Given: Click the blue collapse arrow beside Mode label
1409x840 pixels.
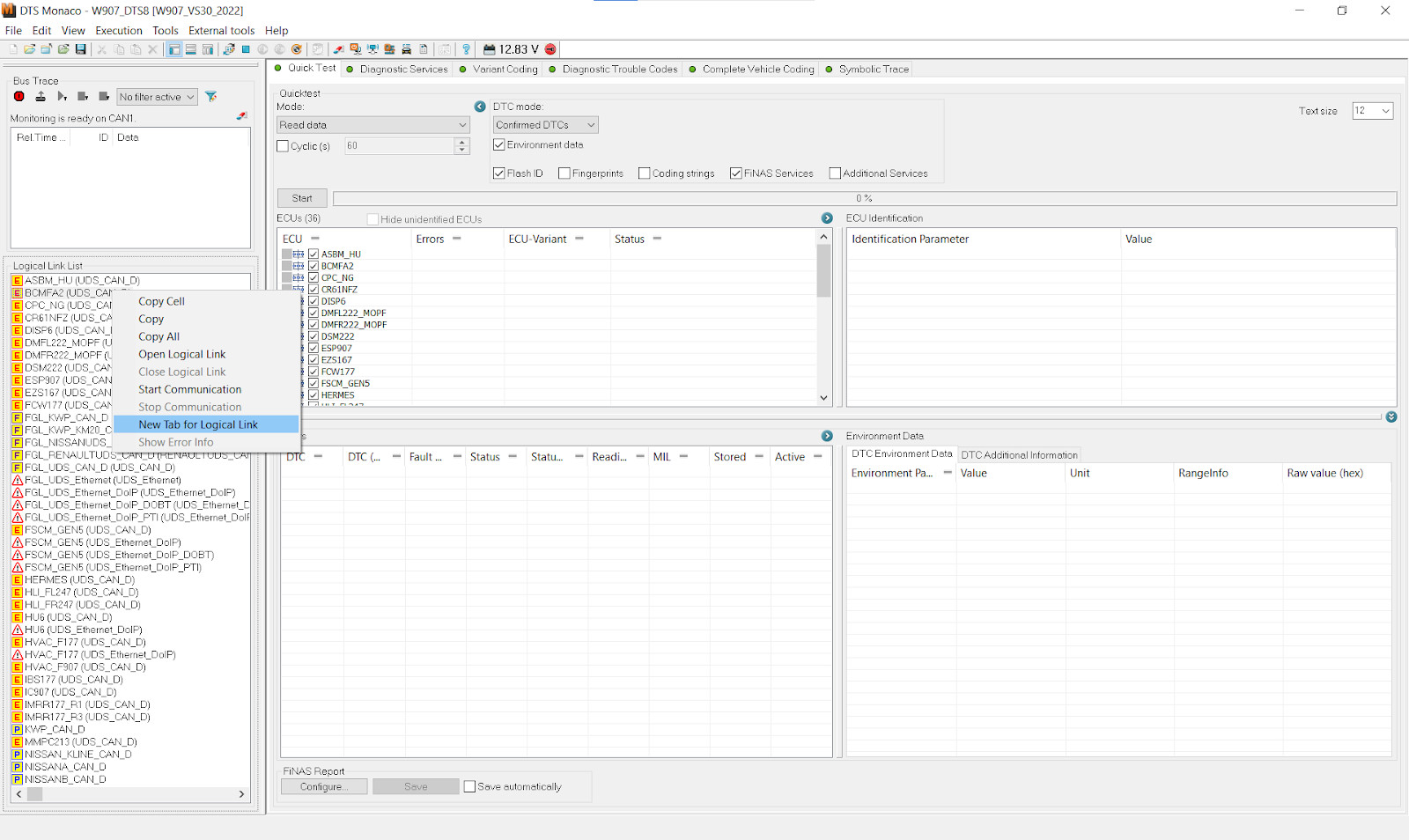Looking at the screenshot, I should (480, 107).
